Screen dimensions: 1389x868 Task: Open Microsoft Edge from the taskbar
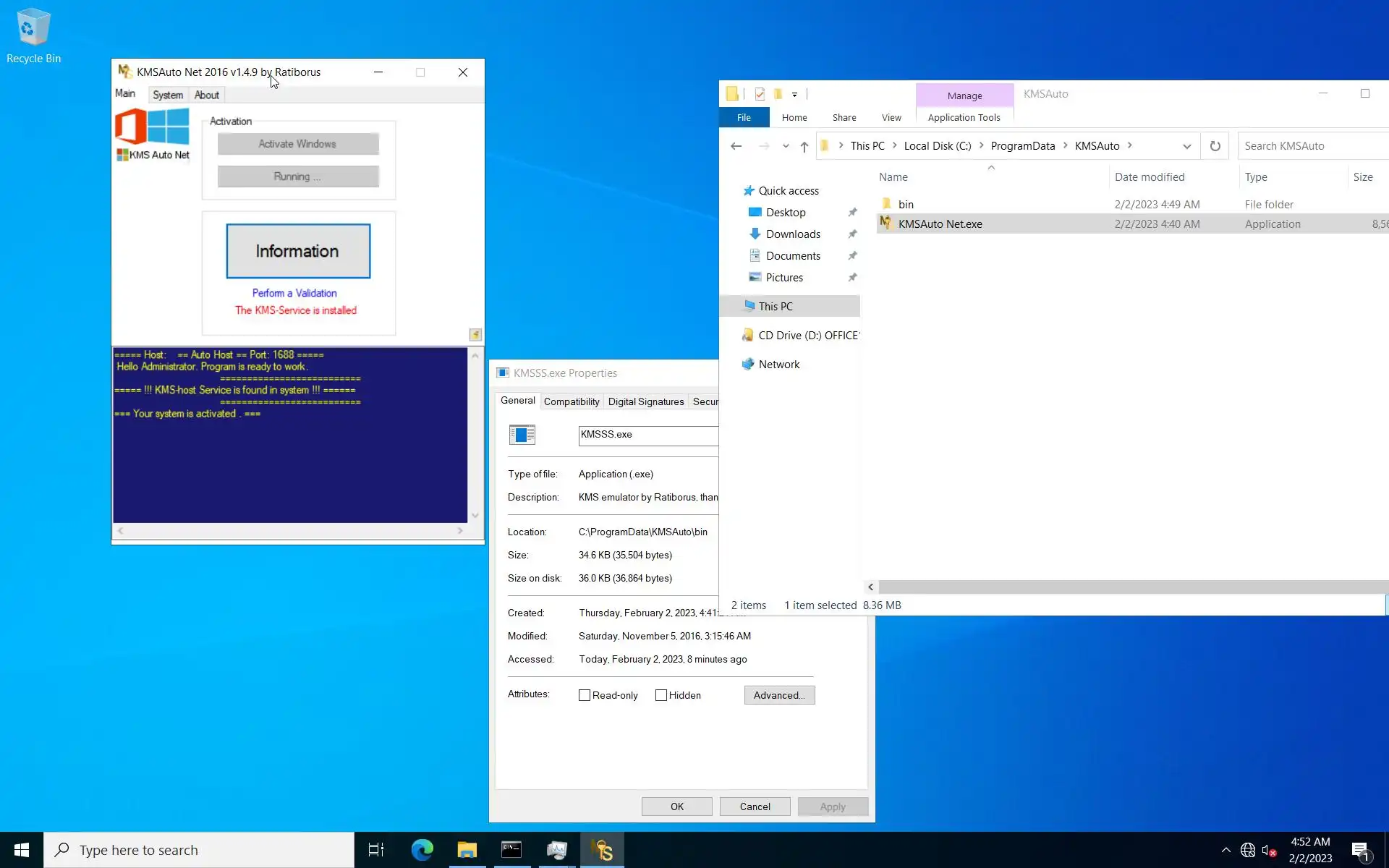point(422,850)
